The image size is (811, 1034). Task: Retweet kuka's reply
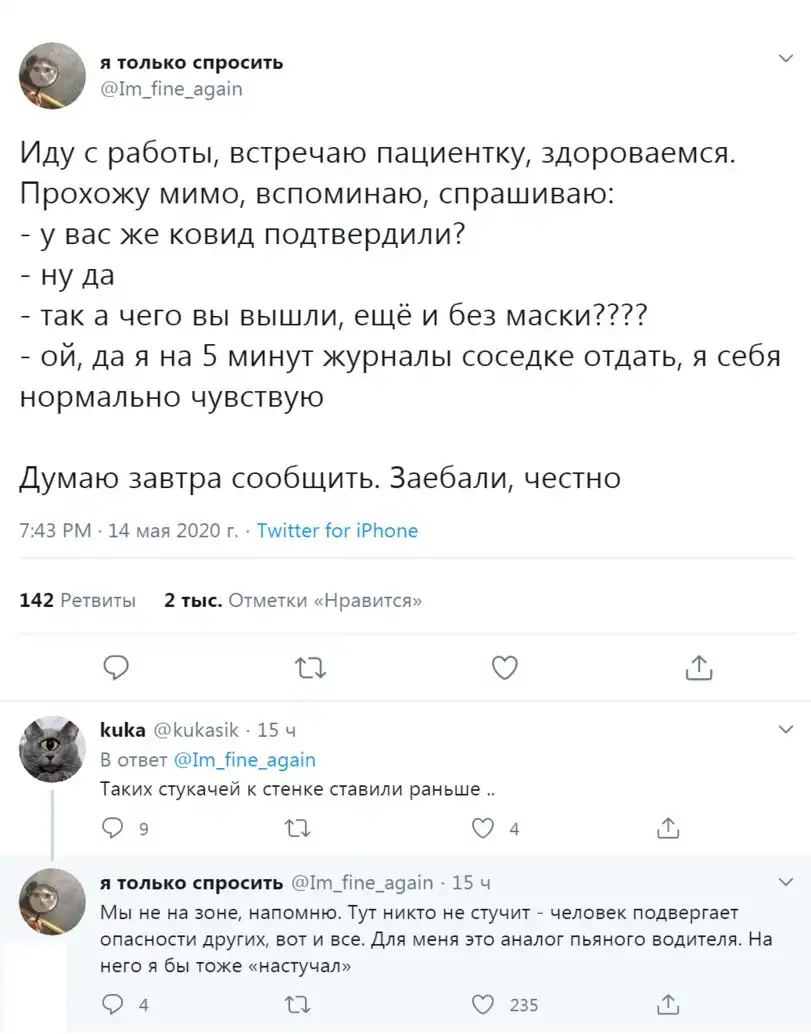[297, 828]
